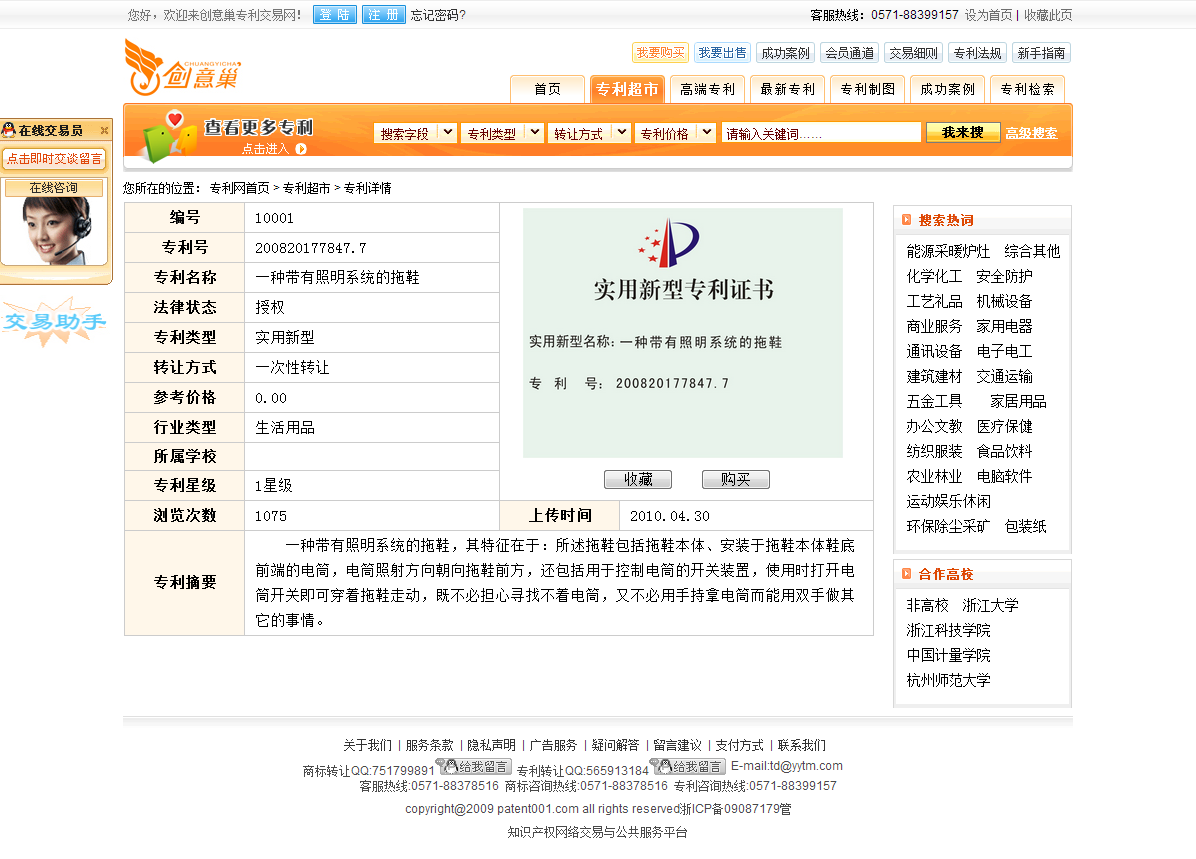This screenshot has height=859, width=1196.
Task: Expand the 专利价格 dropdown
Action: 706,133
